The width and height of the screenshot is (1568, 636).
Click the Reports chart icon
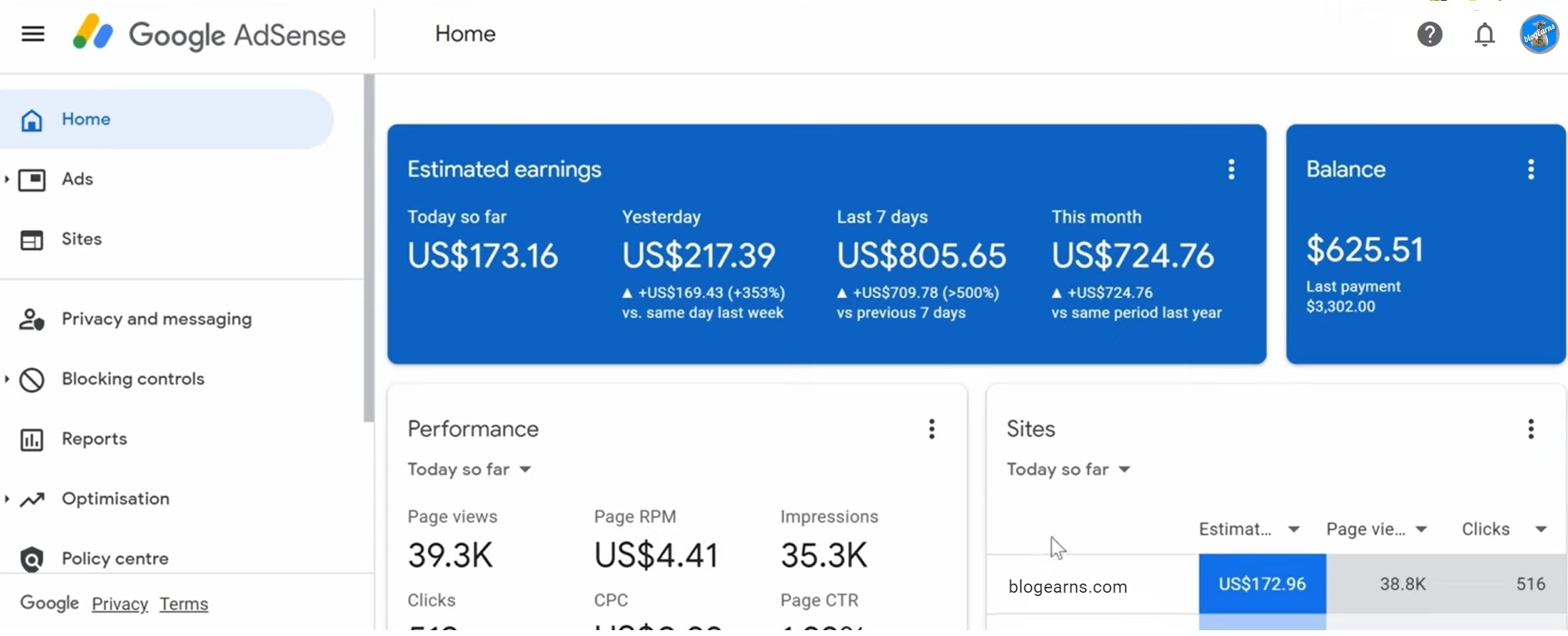click(32, 440)
